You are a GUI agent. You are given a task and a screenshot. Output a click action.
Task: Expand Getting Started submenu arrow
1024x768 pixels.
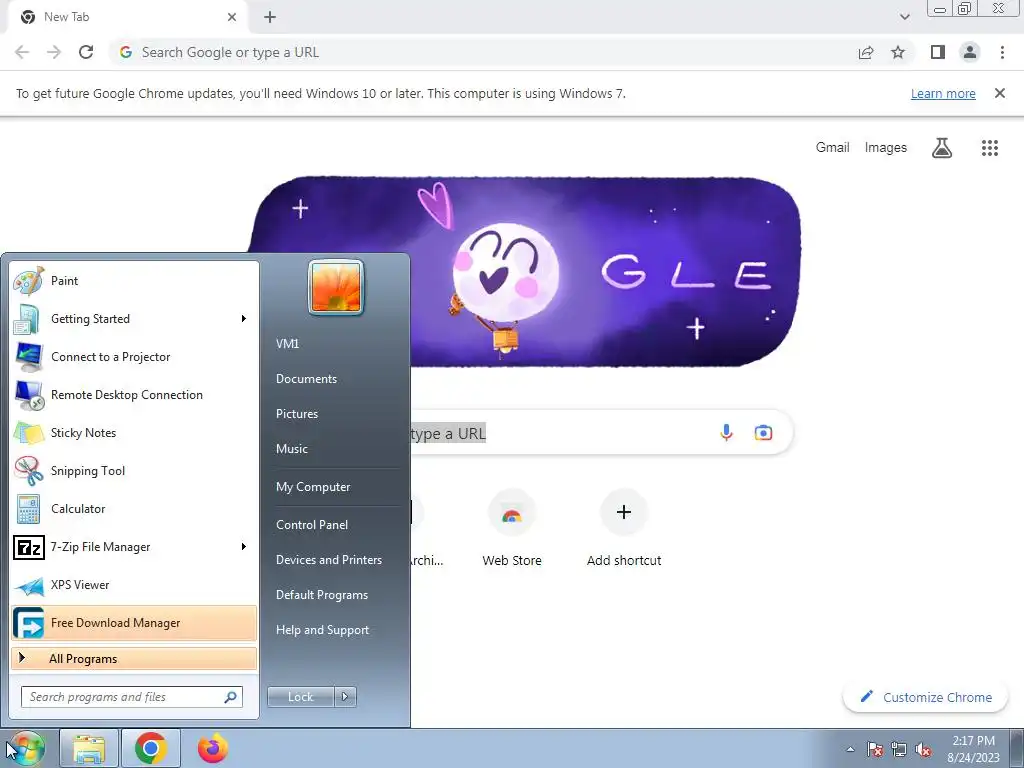[244, 319]
